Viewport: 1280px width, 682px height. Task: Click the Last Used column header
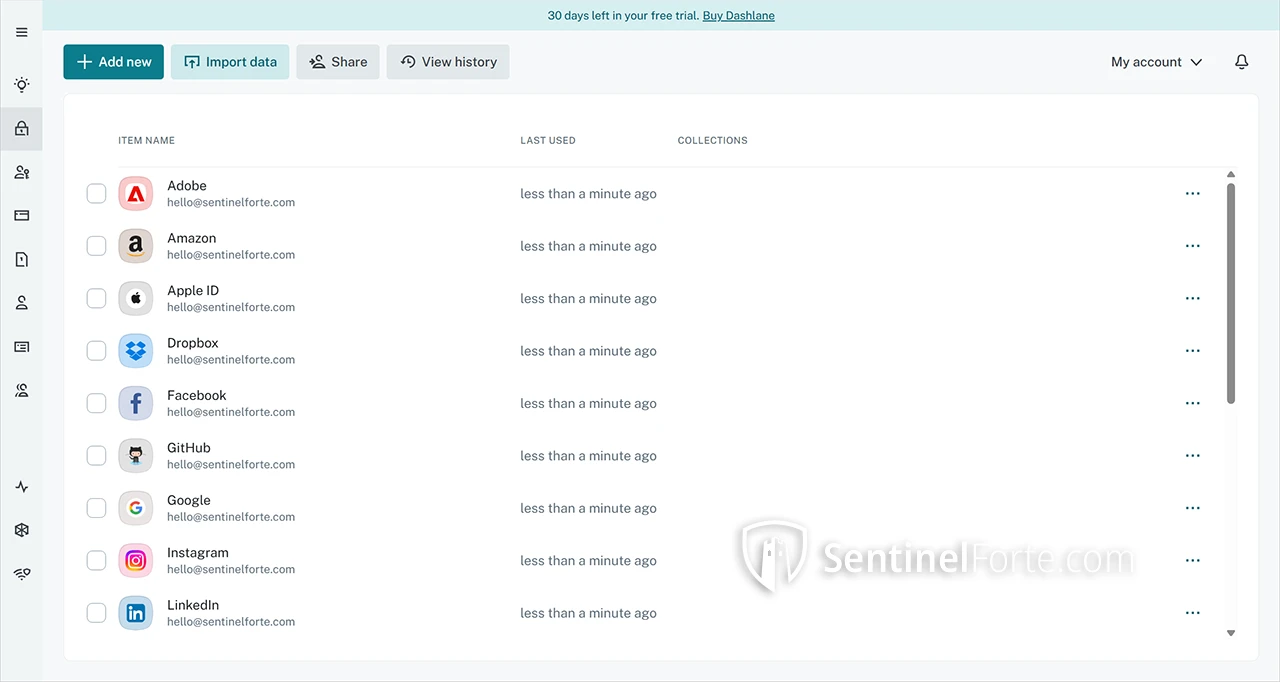tap(547, 140)
